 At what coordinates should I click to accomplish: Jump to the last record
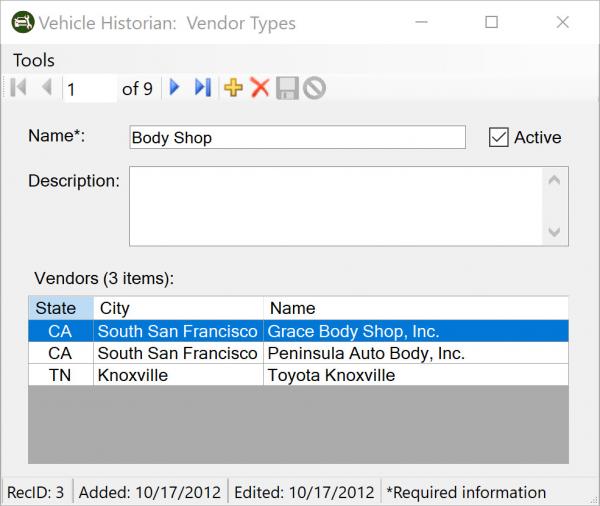tap(203, 88)
